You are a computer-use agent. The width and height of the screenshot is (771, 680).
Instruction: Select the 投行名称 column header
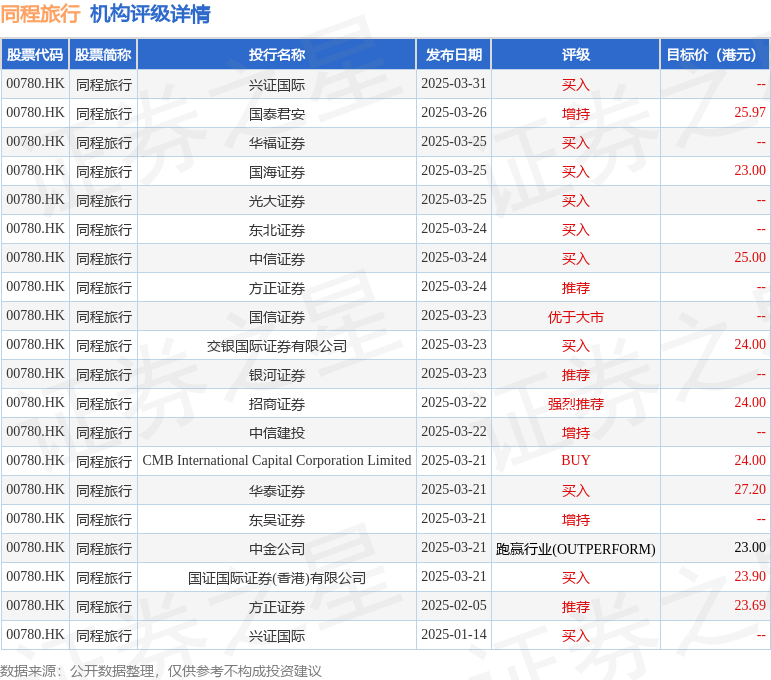pyautogui.click(x=277, y=55)
